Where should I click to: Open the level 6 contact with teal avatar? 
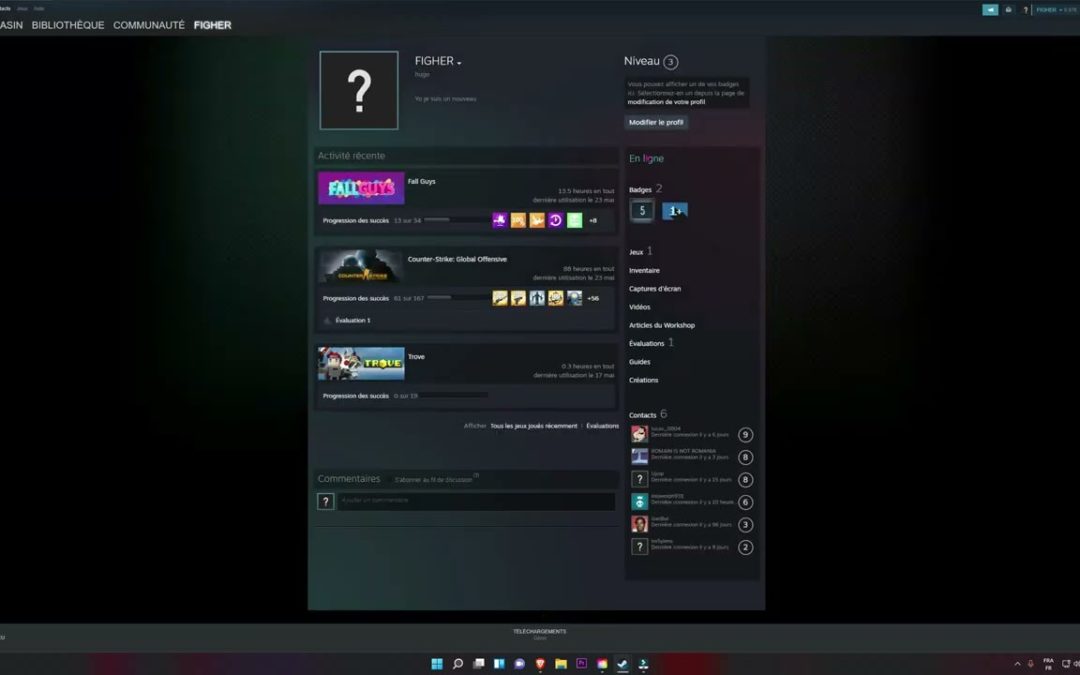pyautogui.click(x=692, y=501)
